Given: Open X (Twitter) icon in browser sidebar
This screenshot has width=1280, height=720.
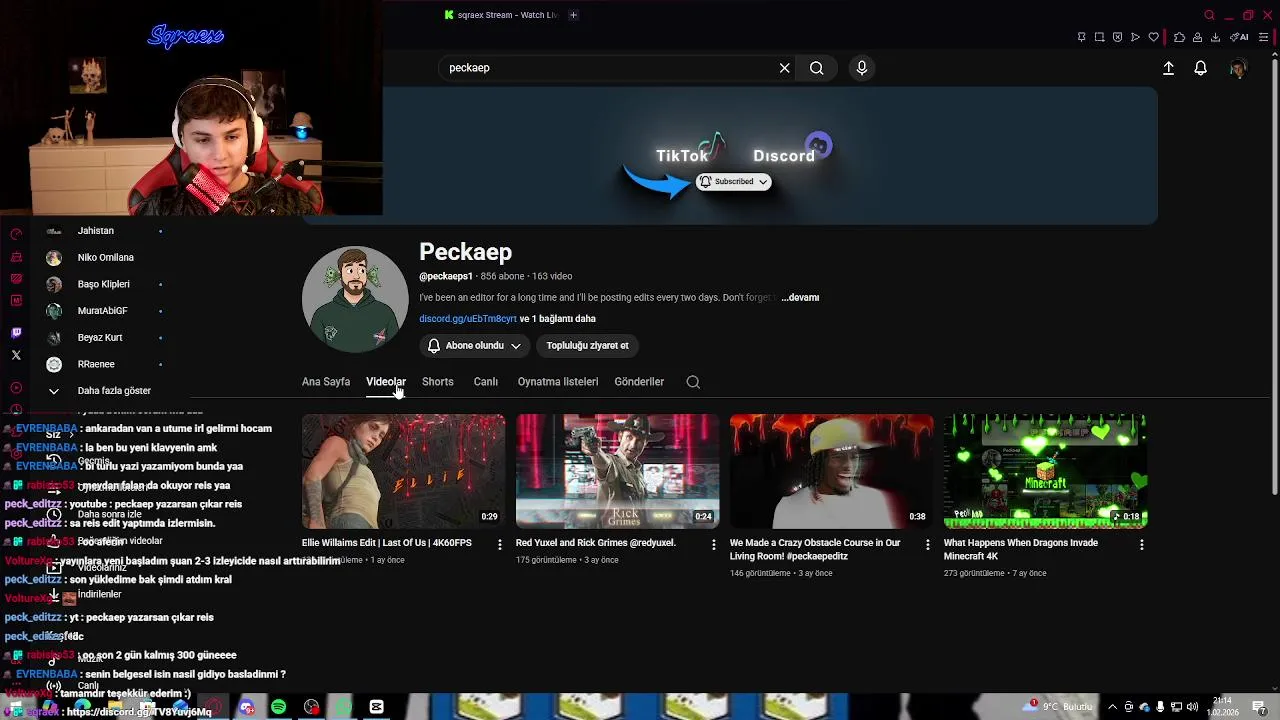Looking at the screenshot, I should 16,355.
